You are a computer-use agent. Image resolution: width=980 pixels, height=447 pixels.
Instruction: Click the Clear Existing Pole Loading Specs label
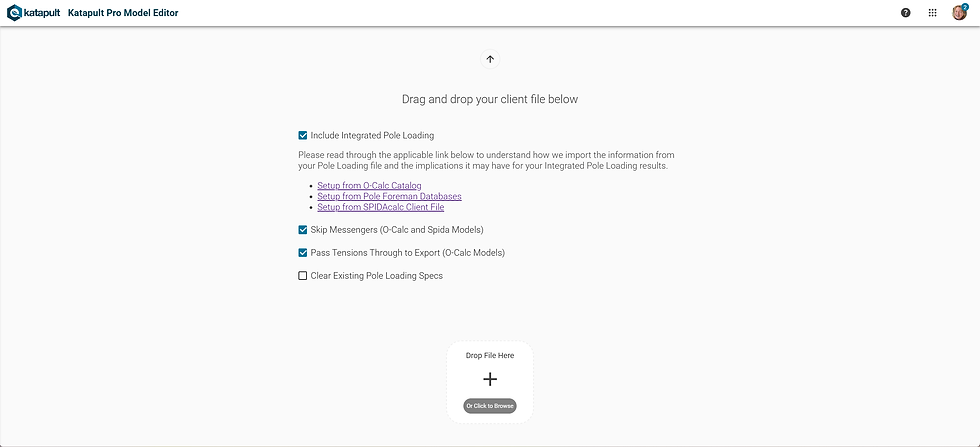pos(376,276)
